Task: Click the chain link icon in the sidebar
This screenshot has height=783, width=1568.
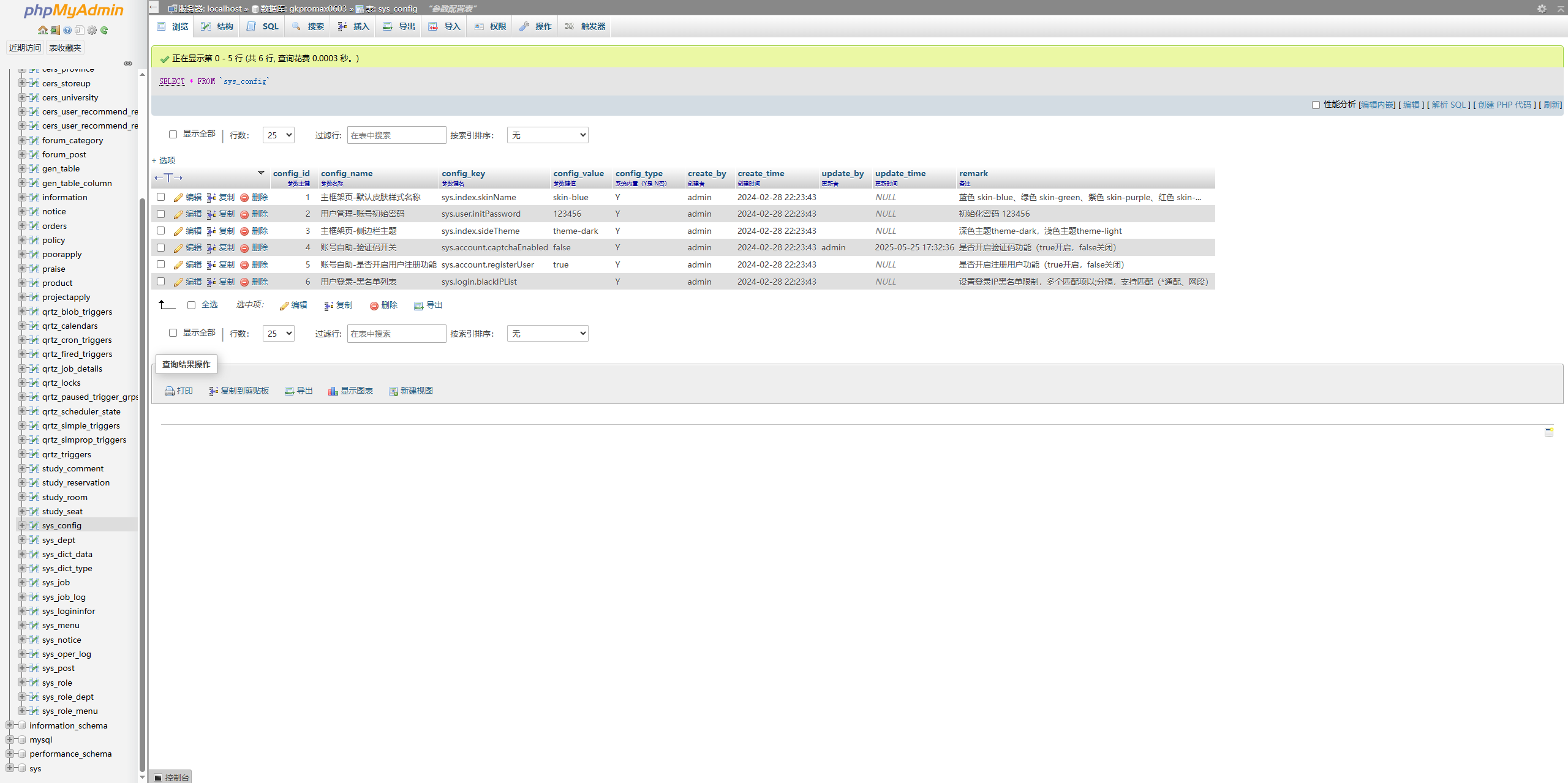Action: click(x=128, y=63)
